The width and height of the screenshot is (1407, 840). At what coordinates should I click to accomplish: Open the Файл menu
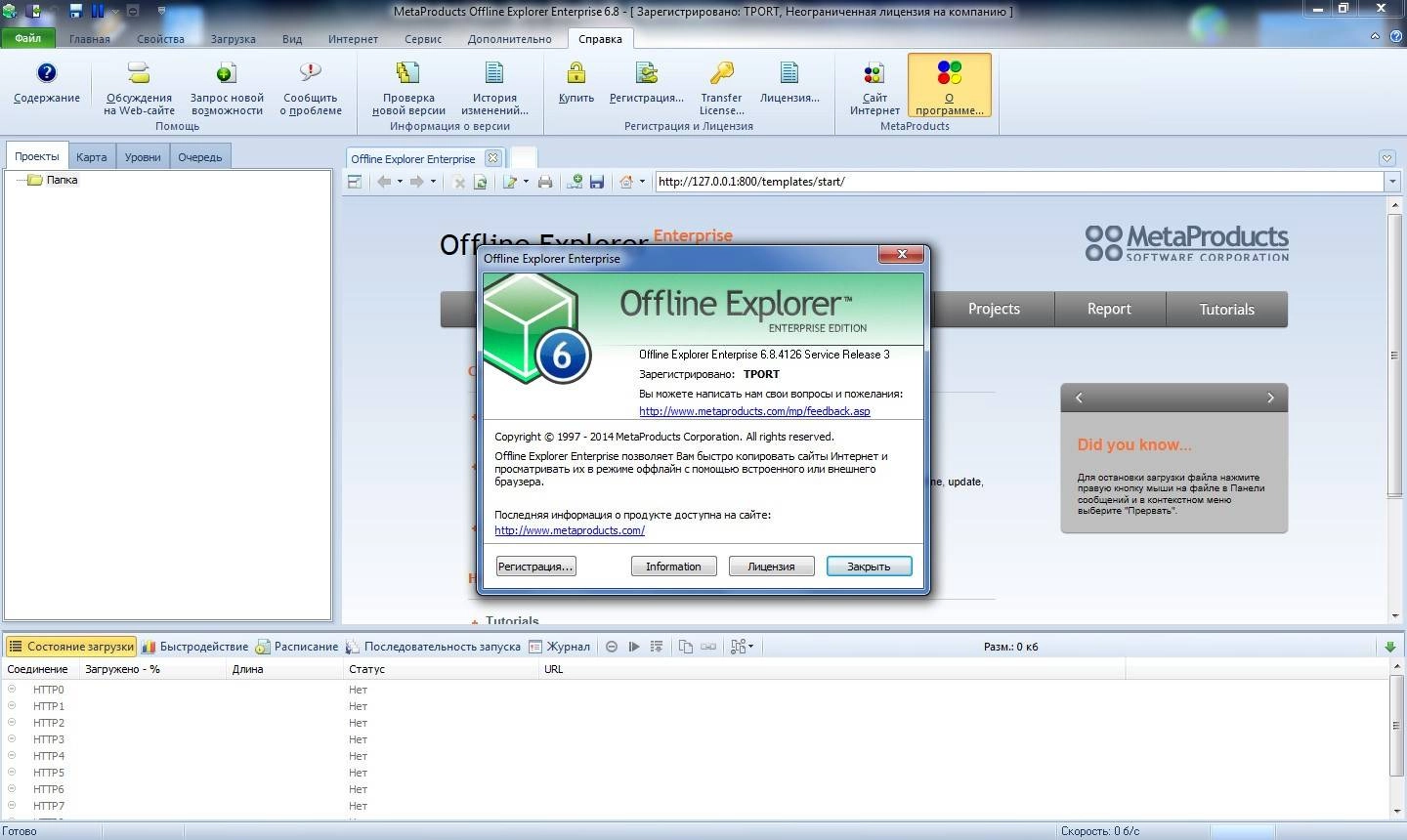click(x=27, y=39)
